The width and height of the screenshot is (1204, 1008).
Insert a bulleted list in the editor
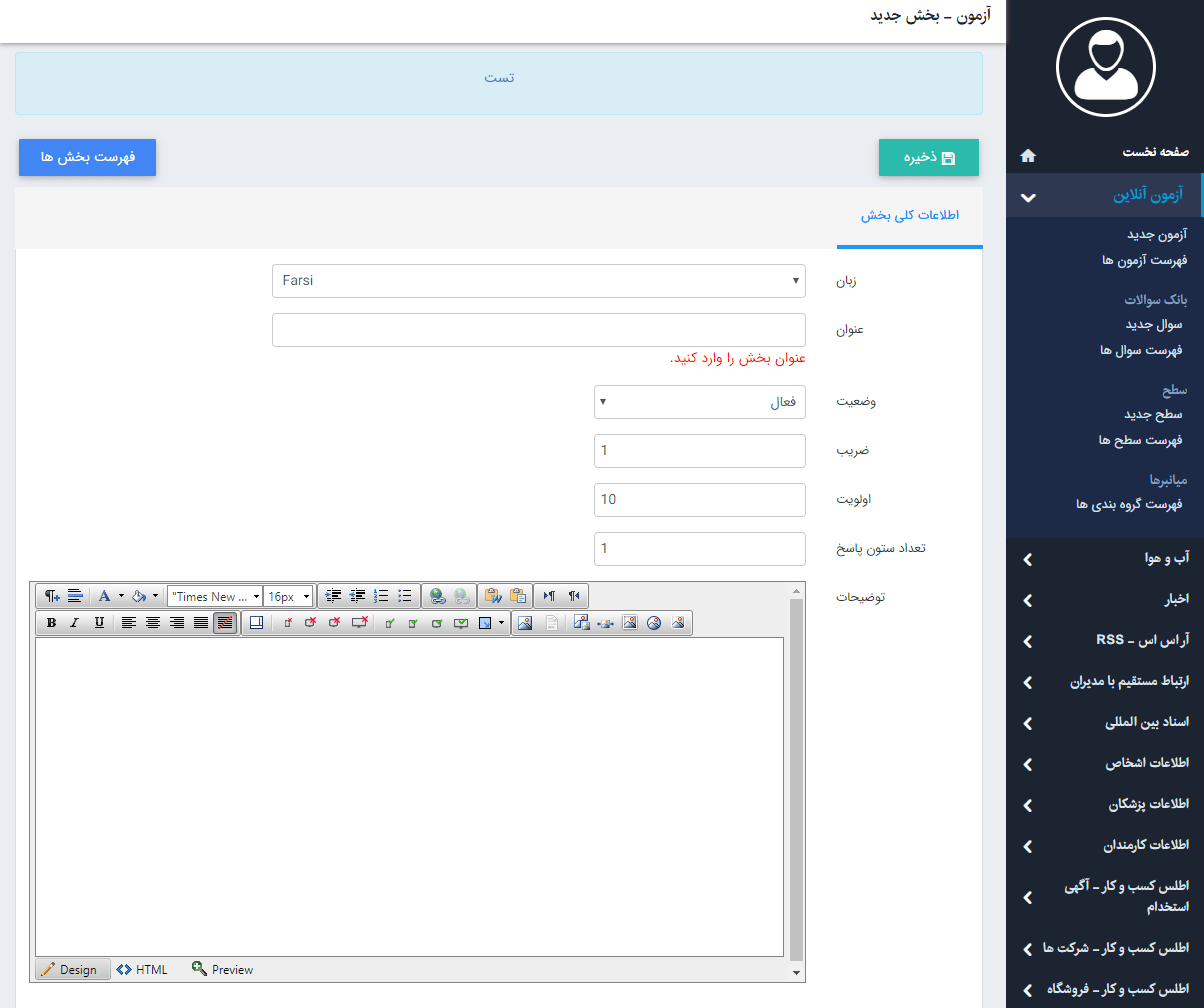(405, 596)
